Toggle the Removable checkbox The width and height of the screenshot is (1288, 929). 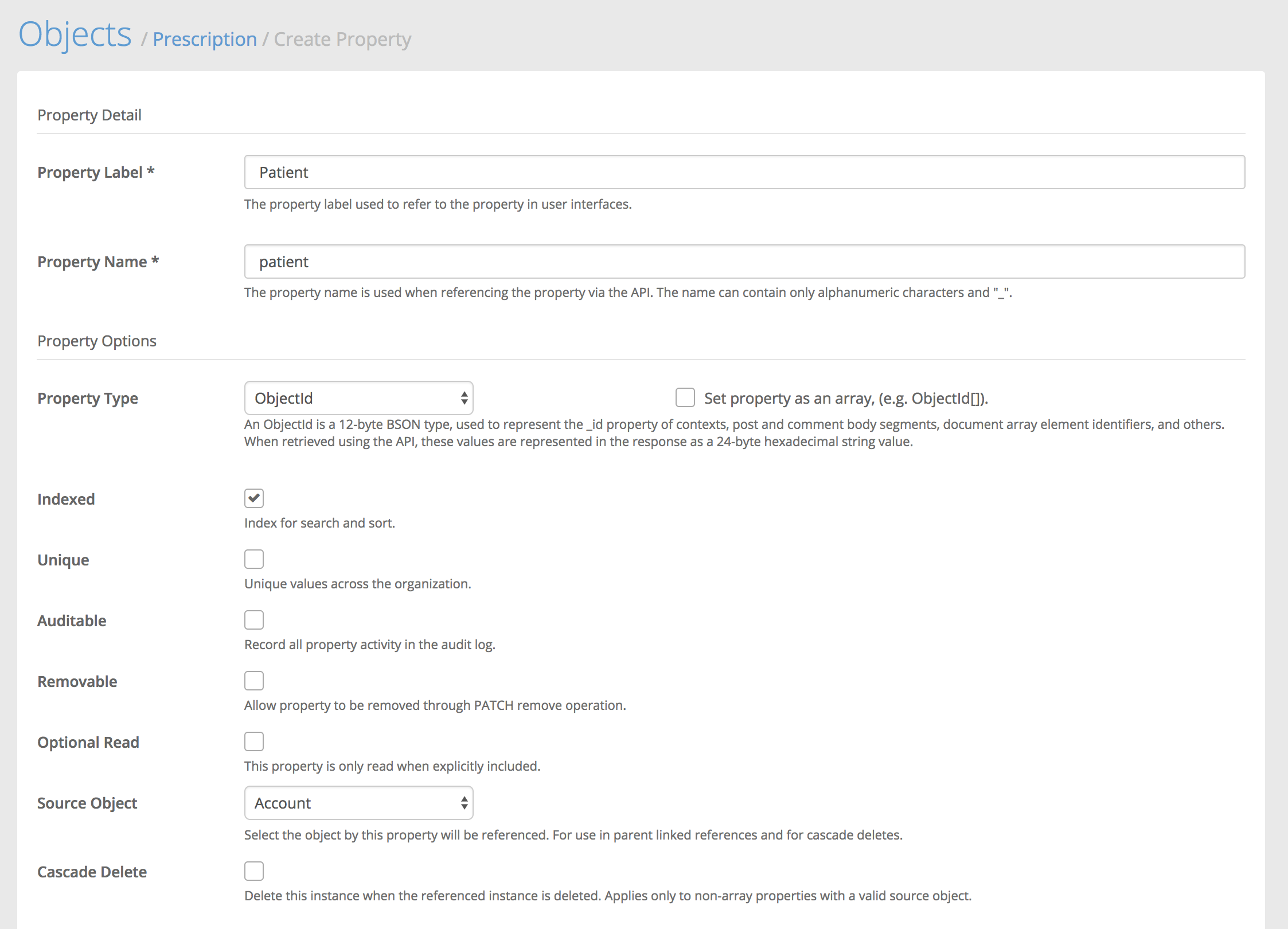[x=254, y=681]
